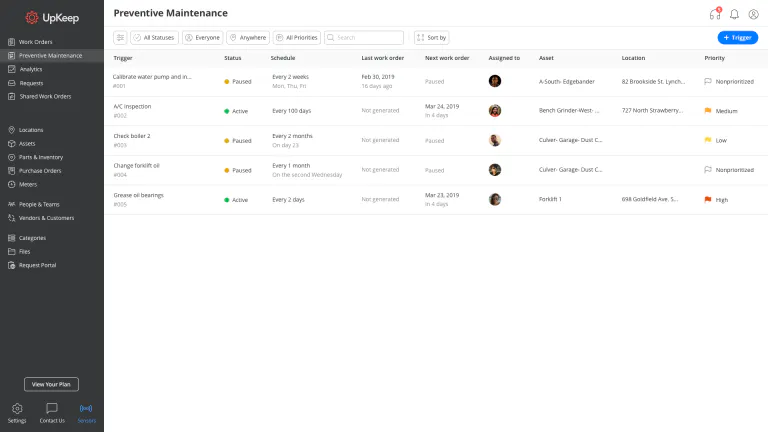This screenshot has width=768, height=432.
Task: Click the Preventive Maintenance page title
Action: pyautogui.click(x=170, y=13)
